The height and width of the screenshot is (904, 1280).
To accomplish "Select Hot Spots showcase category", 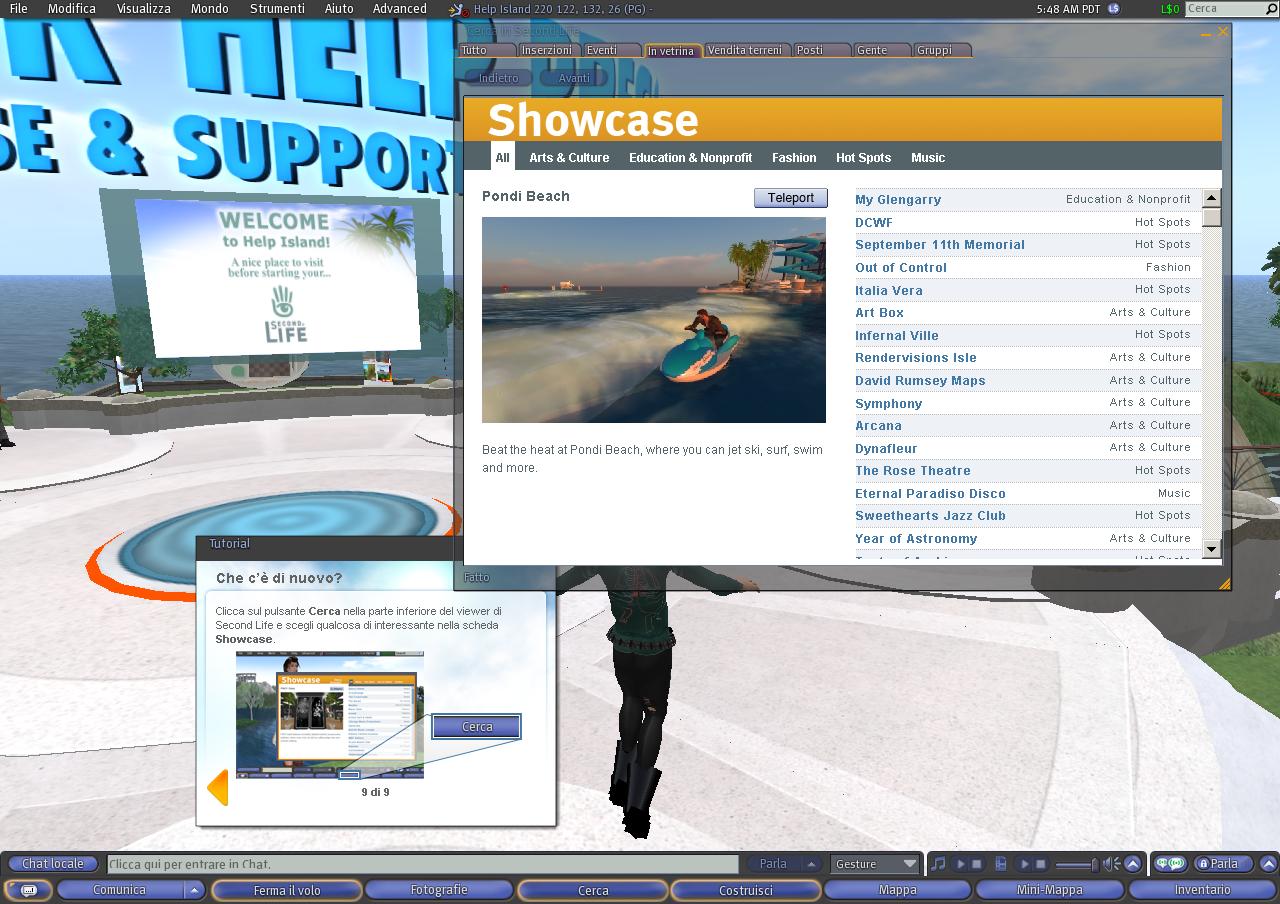I will pos(863,158).
